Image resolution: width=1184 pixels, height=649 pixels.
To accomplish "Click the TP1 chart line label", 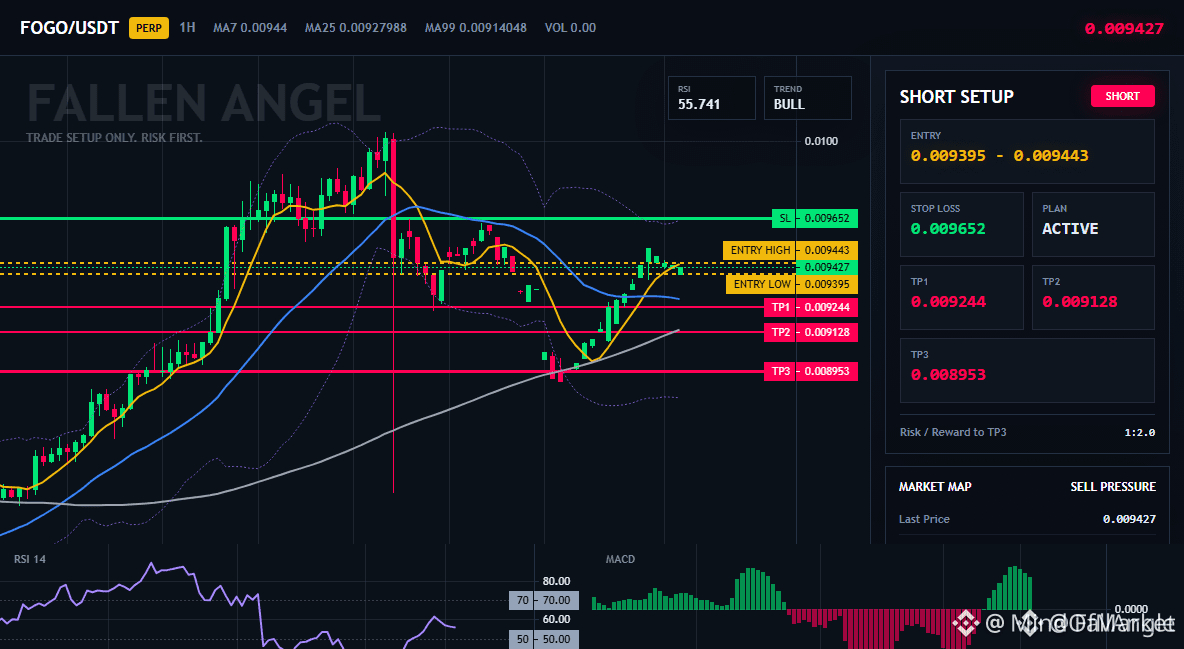I will click(x=780, y=308).
